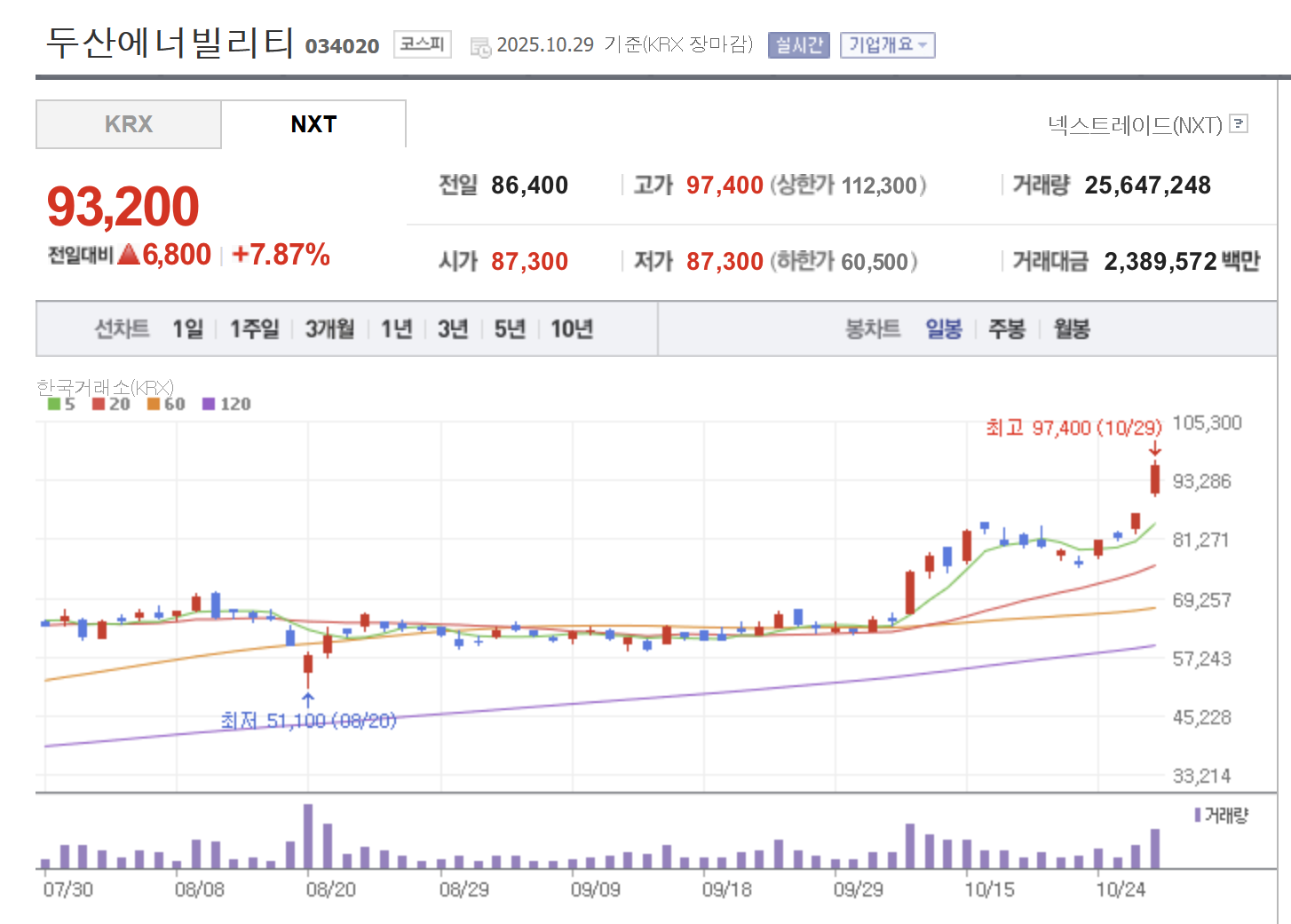Click the 고가 97,400 value
The image size is (1291, 924).
click(x=725, y=185)
